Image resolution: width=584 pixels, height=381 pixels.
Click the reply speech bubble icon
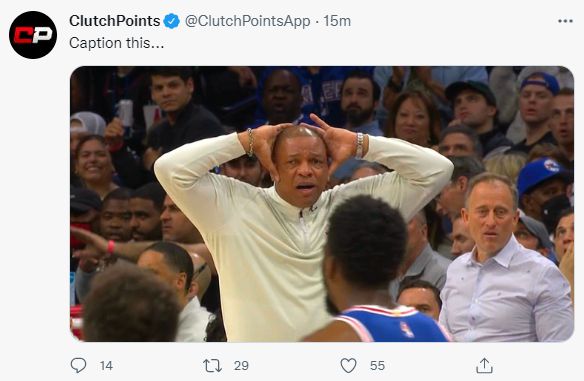[78, 365]
